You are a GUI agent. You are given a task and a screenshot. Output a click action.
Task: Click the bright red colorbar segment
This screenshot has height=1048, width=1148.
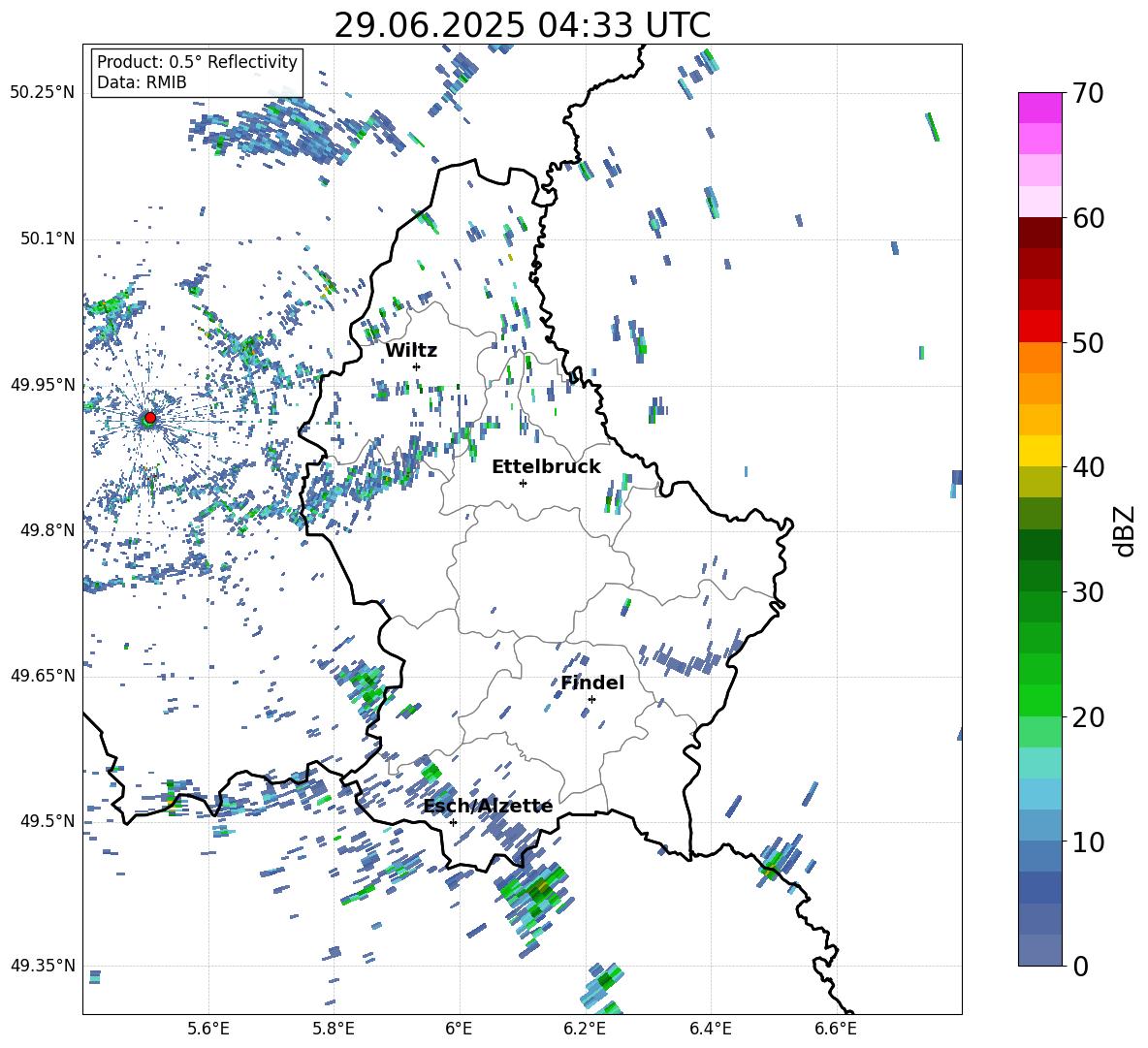click(1039, 327)
